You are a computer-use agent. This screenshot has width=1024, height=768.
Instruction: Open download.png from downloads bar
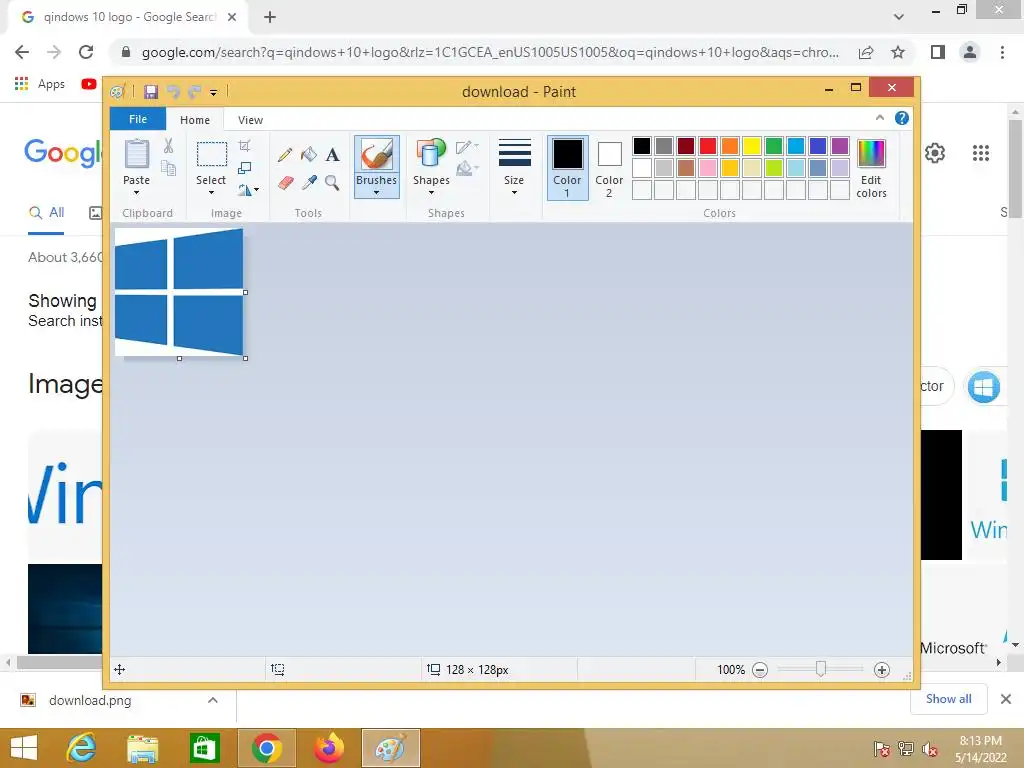(x=89, y=700)
